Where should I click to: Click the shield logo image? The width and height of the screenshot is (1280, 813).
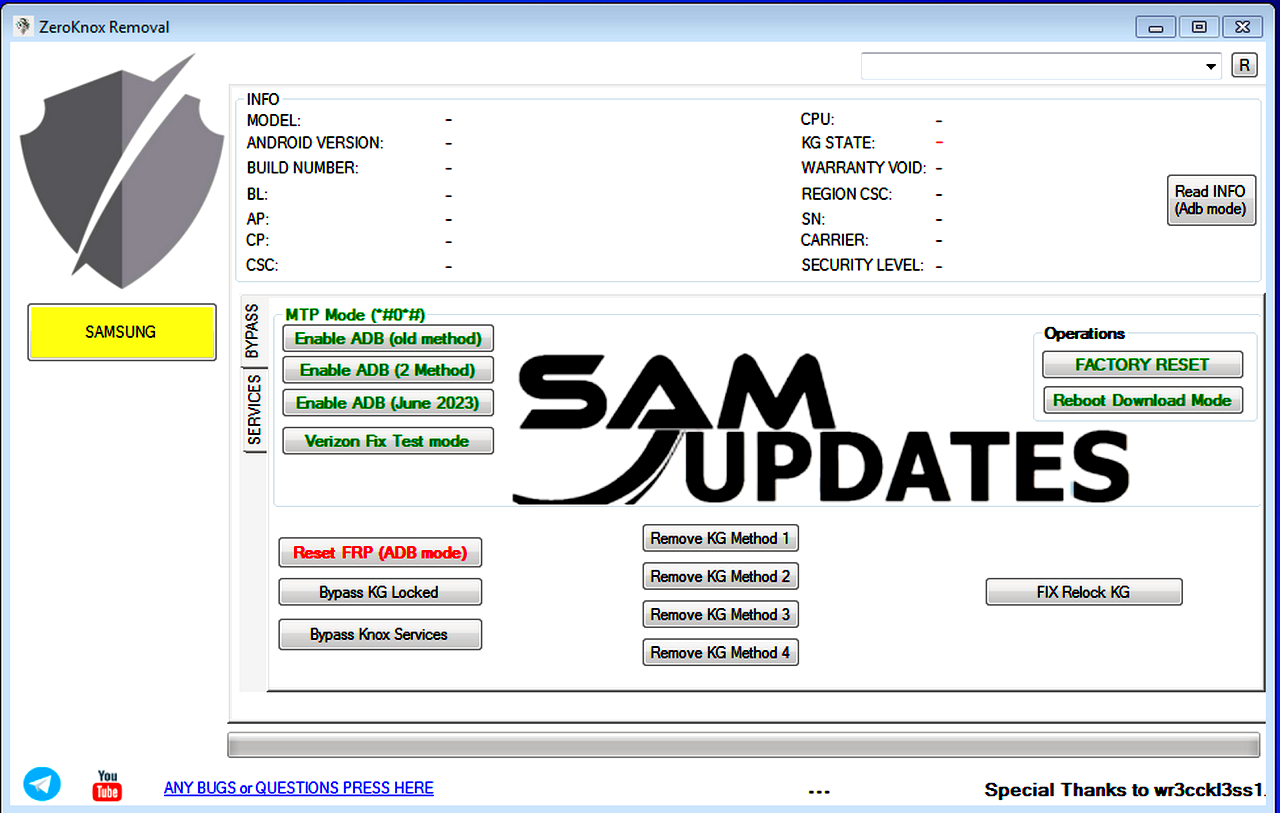click(121, 170)
